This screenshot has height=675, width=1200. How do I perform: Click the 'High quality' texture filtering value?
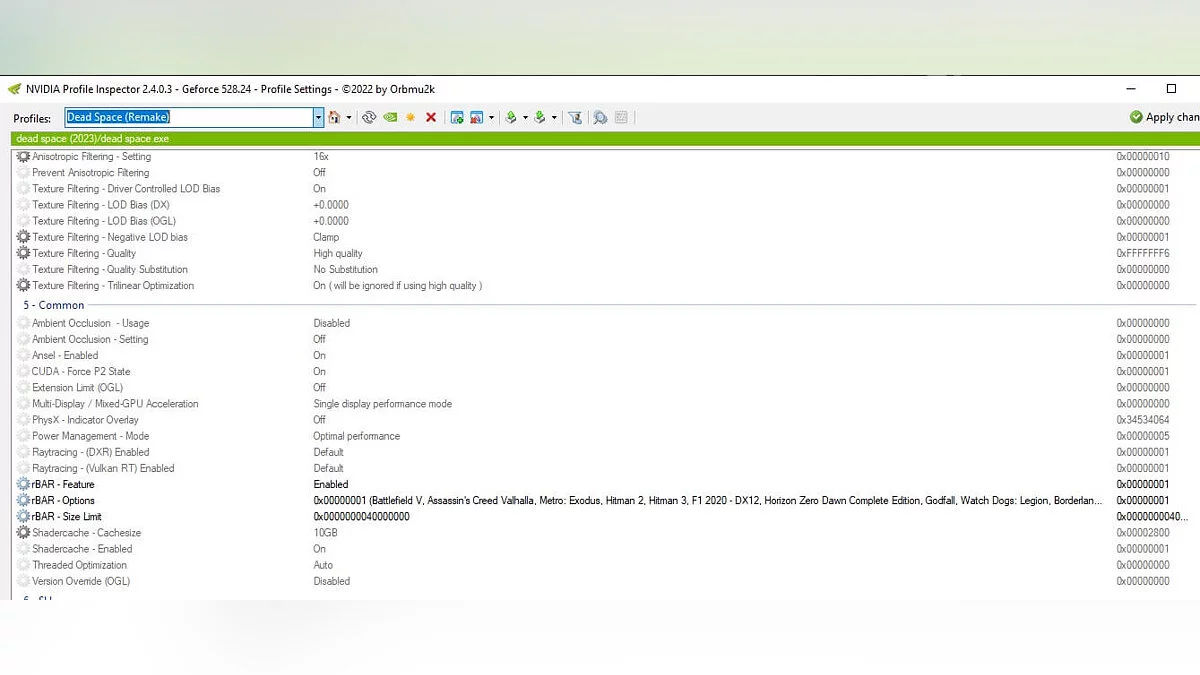(x=338, y=253)
